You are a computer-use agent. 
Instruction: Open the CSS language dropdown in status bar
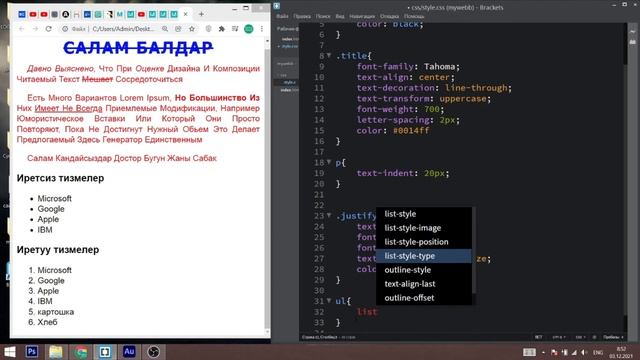(x=580, y=337)
